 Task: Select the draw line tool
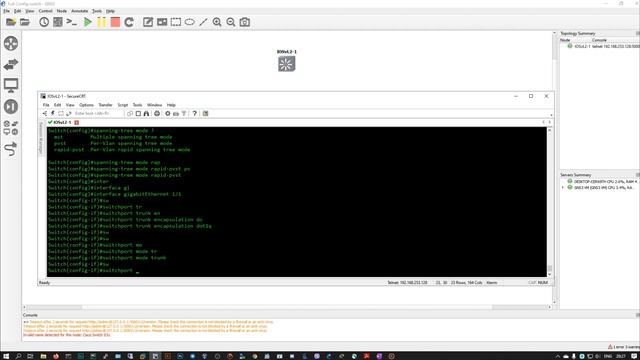pyautogui.click(x=203, y=22)
